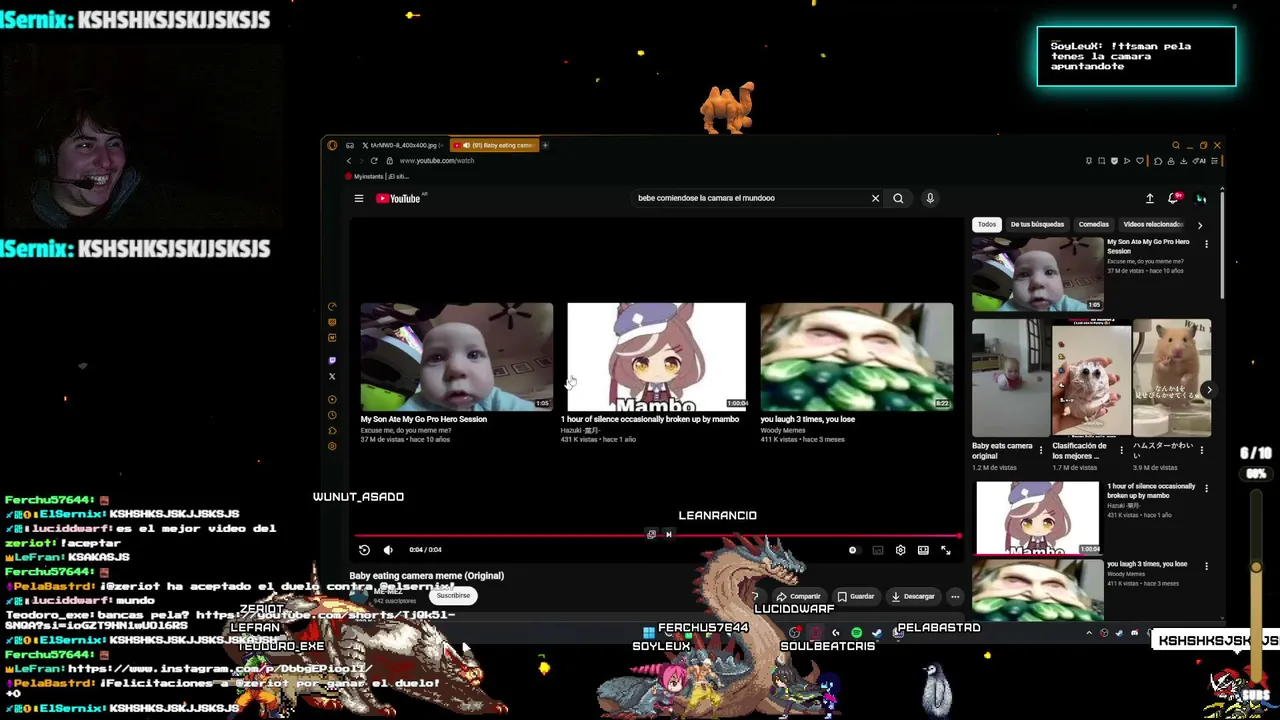
Task: Go back in the browser history
Action: (349, 160)
